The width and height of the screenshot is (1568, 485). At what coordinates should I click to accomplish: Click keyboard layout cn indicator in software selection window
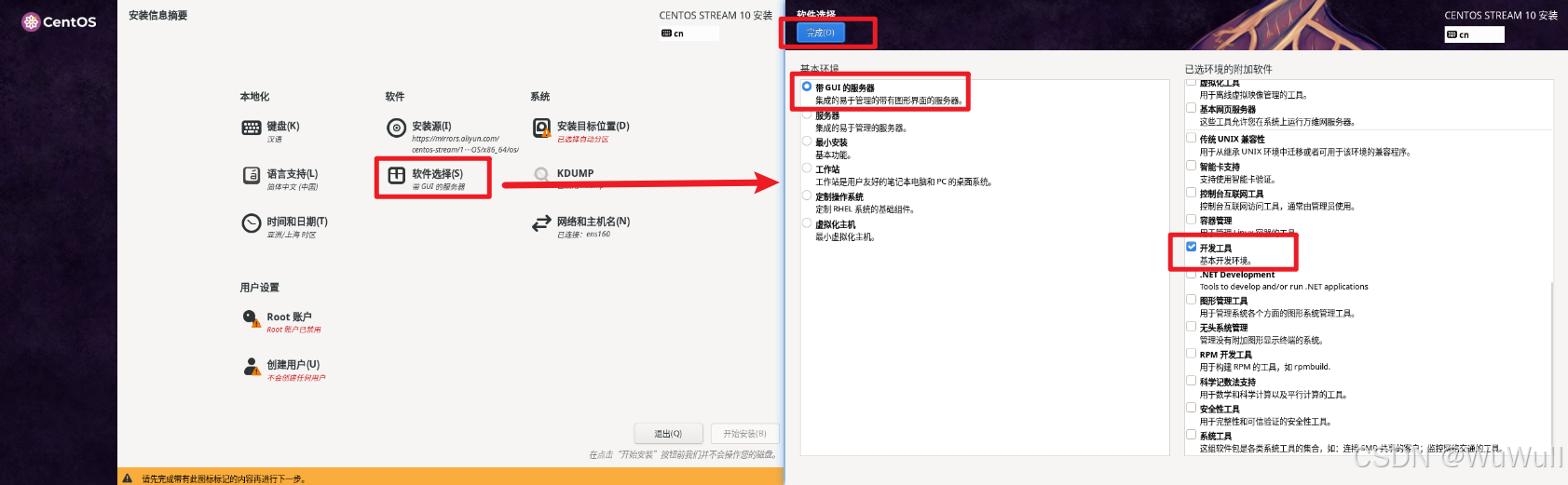click(1474, 34)
